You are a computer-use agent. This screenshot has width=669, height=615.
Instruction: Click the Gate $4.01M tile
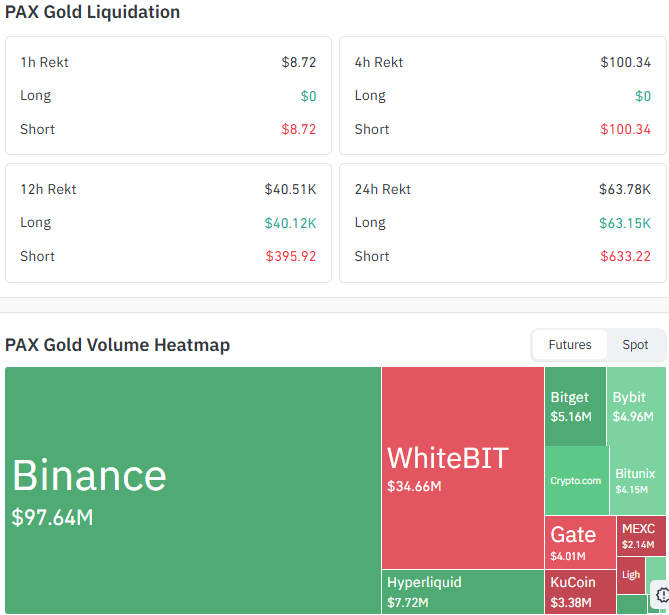pyautogui.click(x=580, y=542)
